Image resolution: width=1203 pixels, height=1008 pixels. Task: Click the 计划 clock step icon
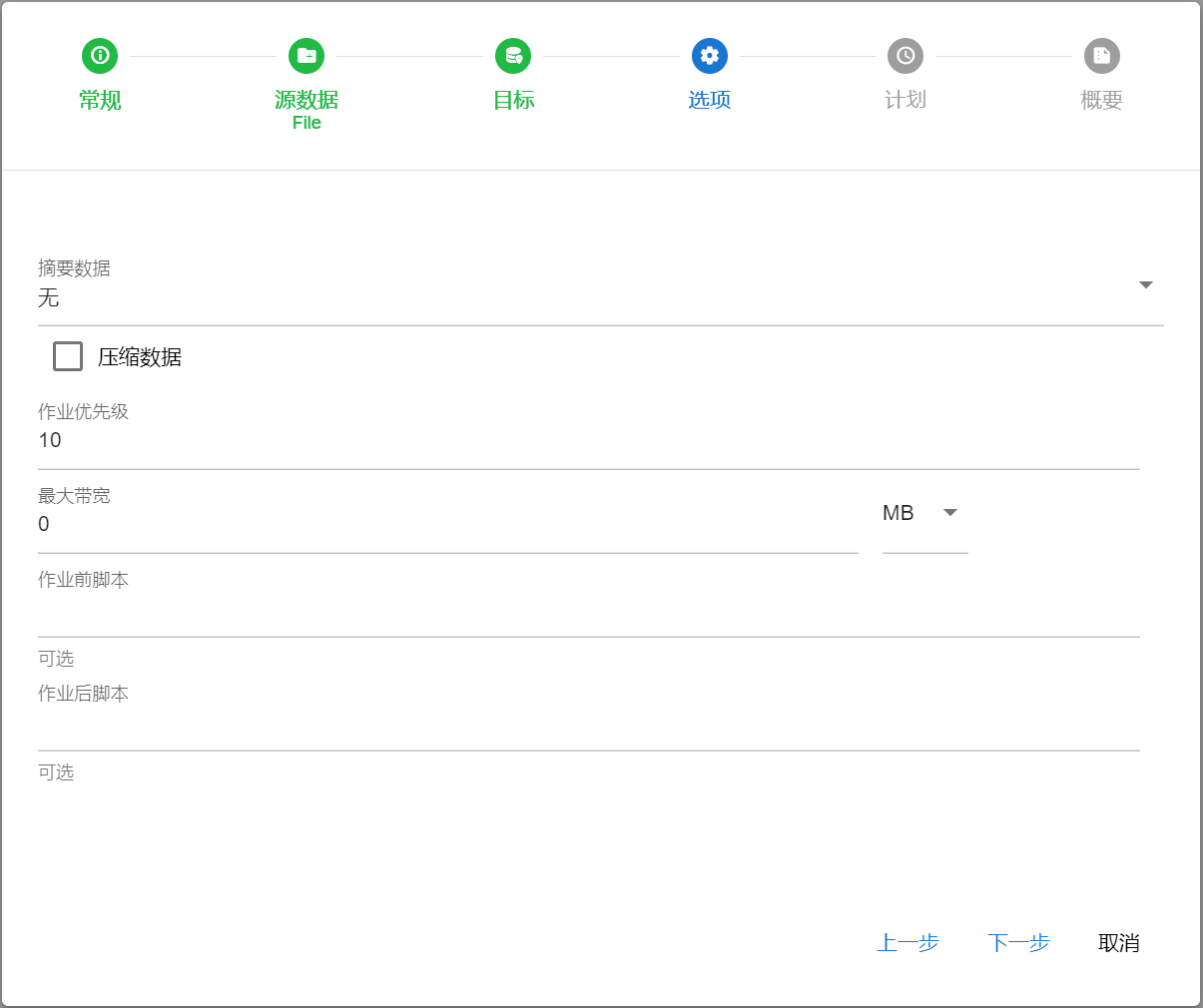pyautogui.click(x=905, y=56)
